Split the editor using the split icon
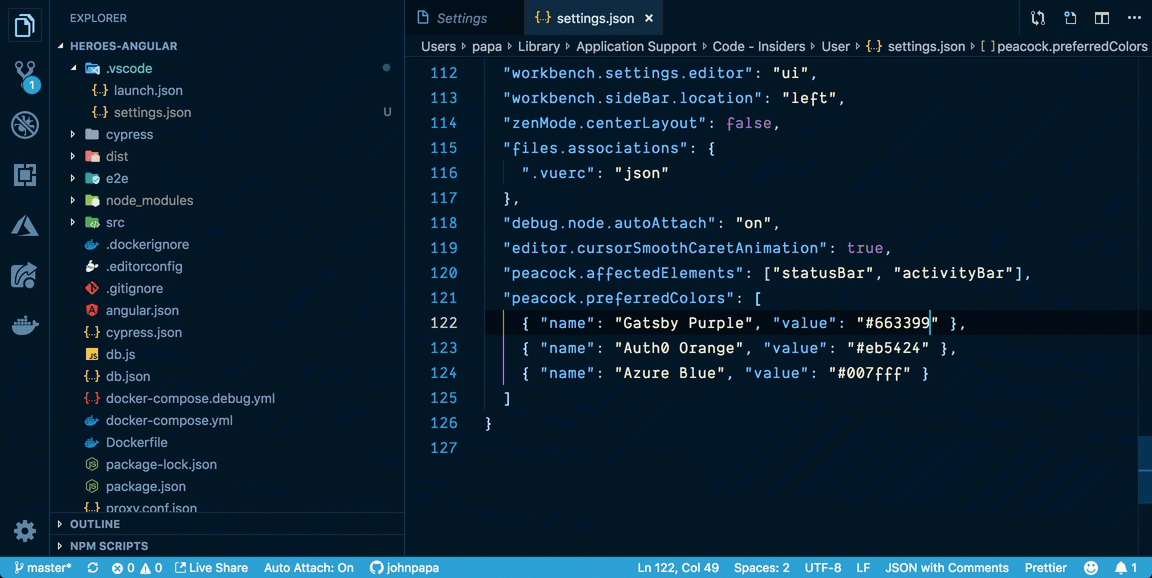This screenshot has height=578, width=1152. [x=1101, y=17]
